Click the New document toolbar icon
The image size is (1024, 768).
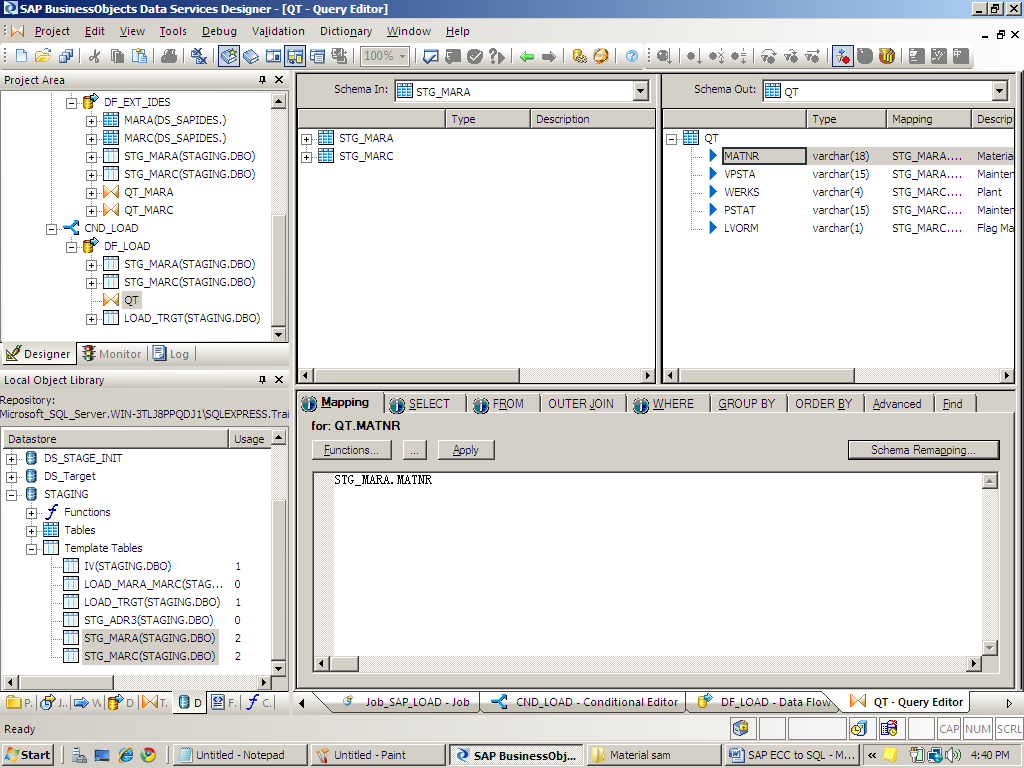pyautogui.click(x=21, y=56)
